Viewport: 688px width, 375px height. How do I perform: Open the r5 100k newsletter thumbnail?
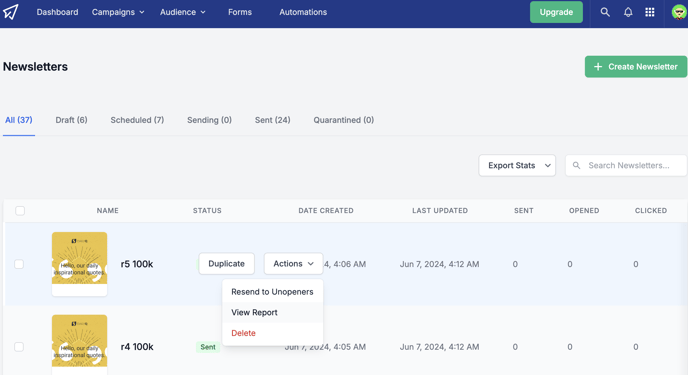click(79, 264)
